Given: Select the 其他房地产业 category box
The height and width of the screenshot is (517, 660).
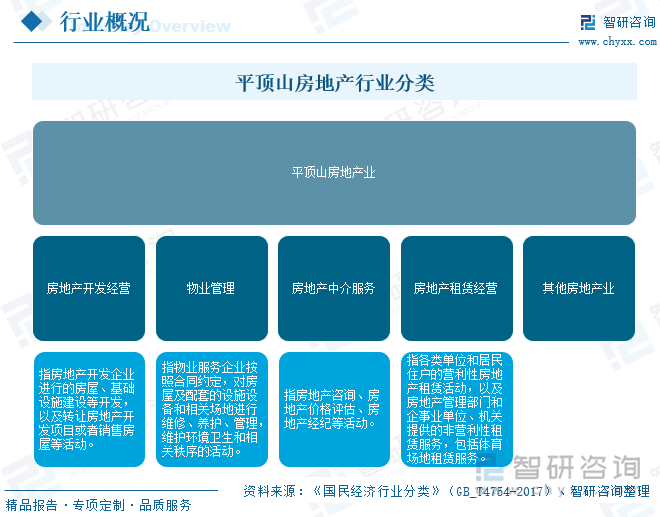Looking at the screenshot, I should pos(579,288).
